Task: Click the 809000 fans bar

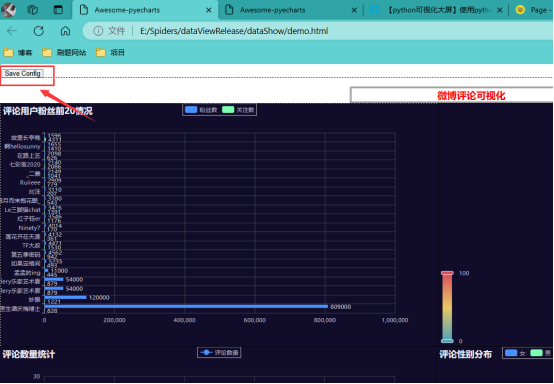Action: 186,306
